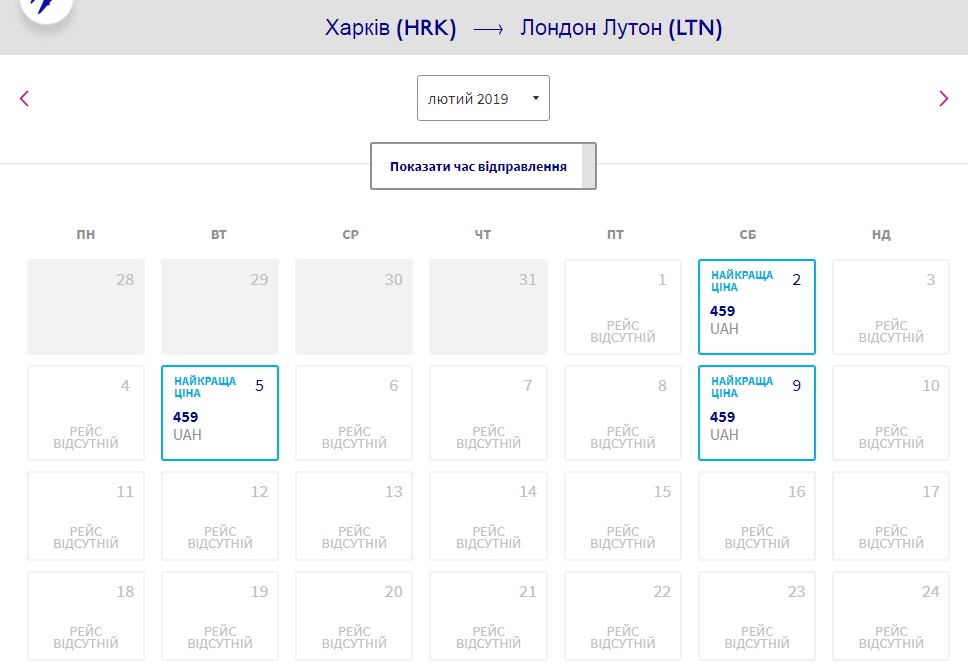Select February 5 flight for 459 UAH
Image resolution: width=968 pixels, height=665 pixels.
coord(220,413)
